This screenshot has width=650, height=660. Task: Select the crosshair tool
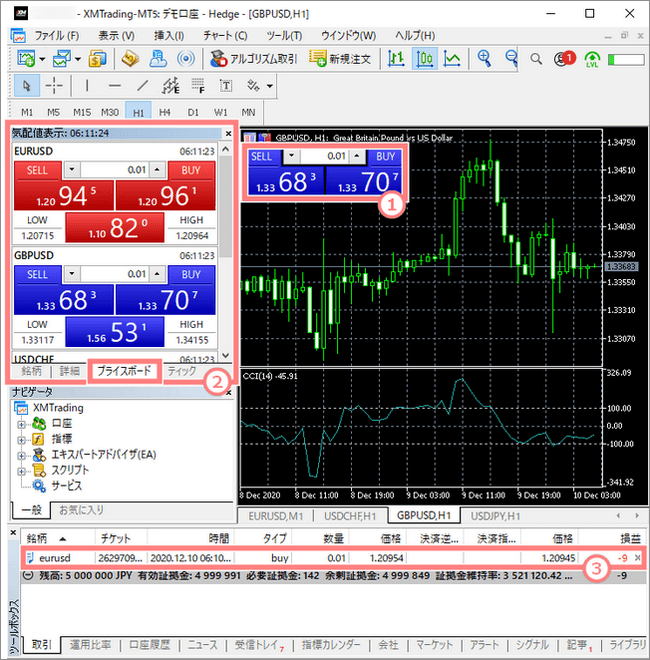click(54, 86)
